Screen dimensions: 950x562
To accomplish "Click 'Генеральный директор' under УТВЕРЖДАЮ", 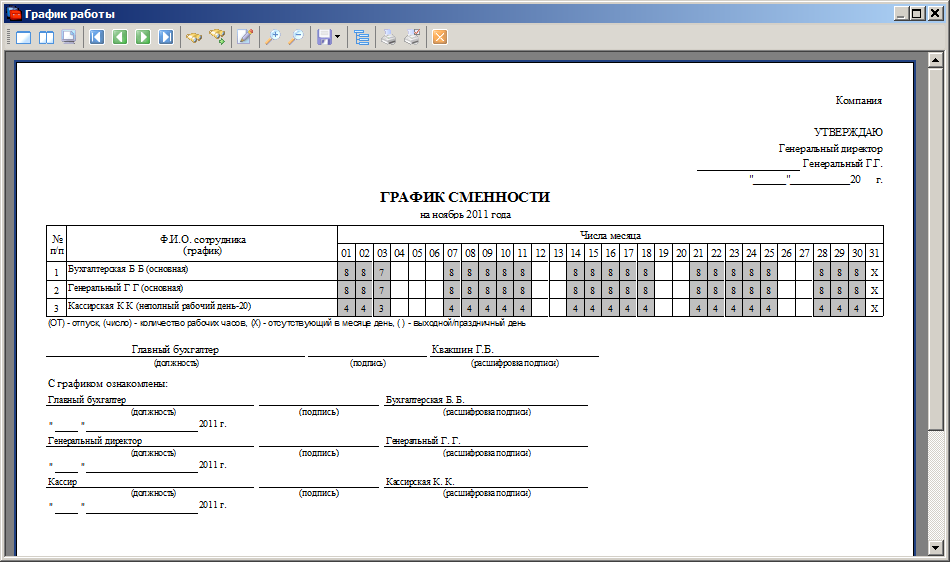I will (831, 148).
